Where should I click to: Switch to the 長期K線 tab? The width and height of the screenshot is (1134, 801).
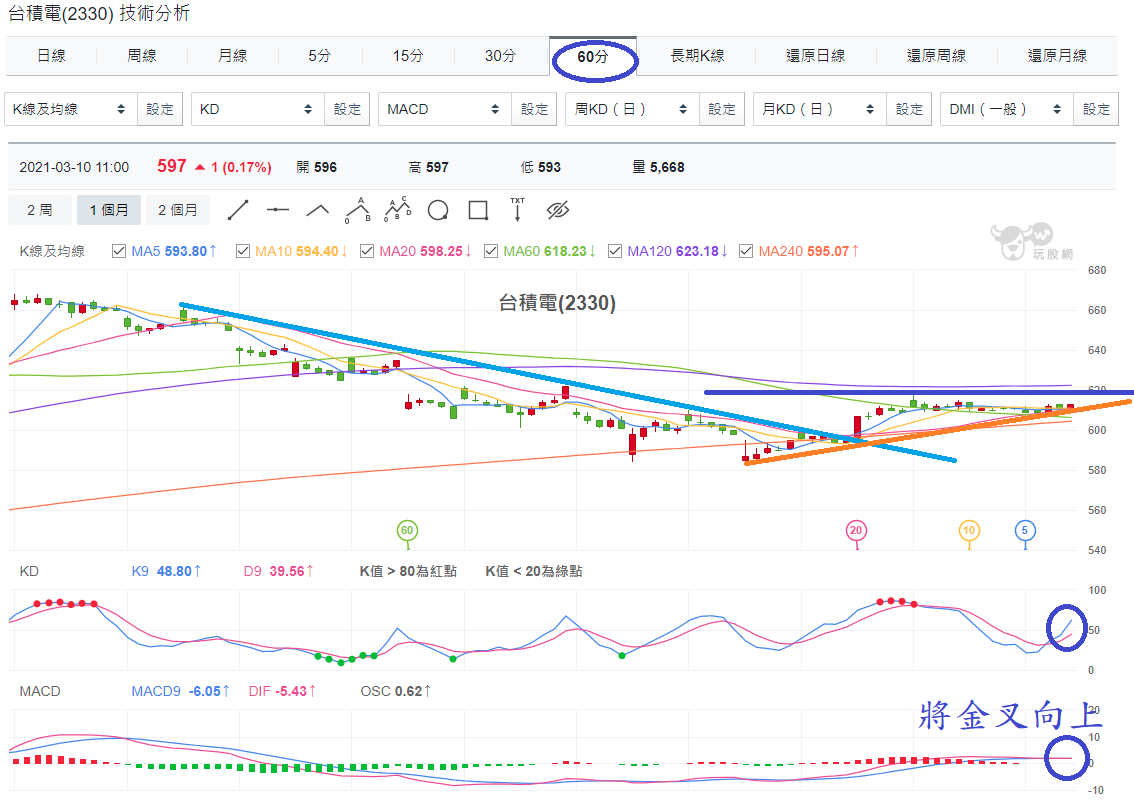pyautogui.click(x=697, y=56)
